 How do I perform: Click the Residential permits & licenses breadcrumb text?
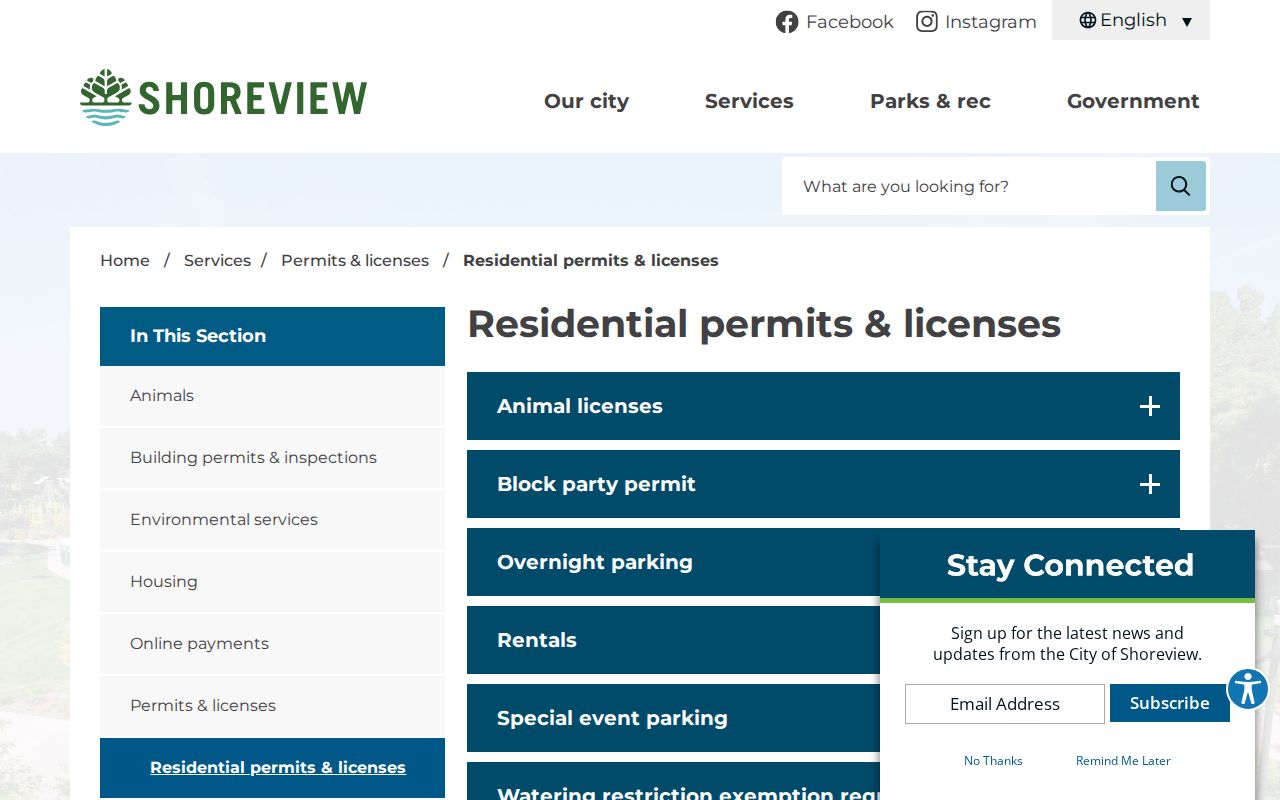click(x=591, y=260)
